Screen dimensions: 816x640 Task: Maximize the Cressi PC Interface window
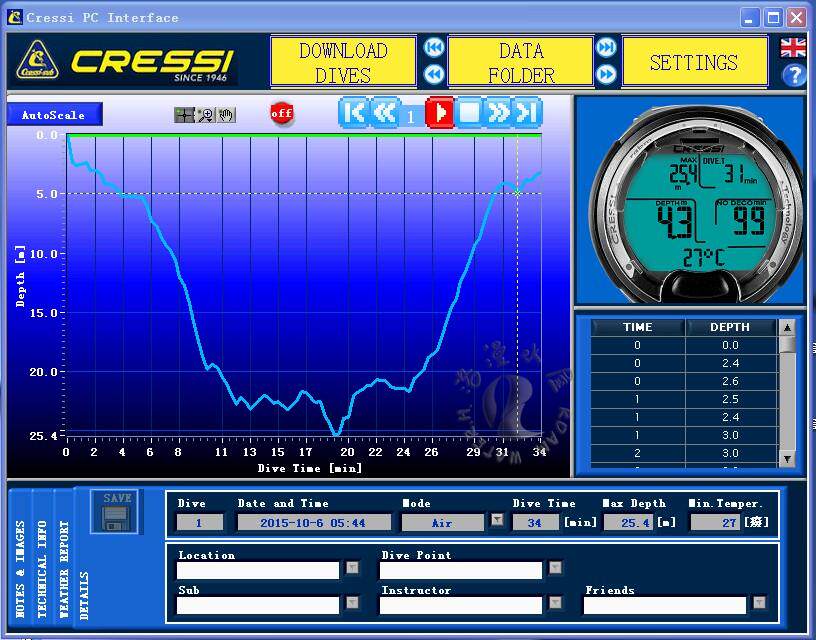(773, 18)
